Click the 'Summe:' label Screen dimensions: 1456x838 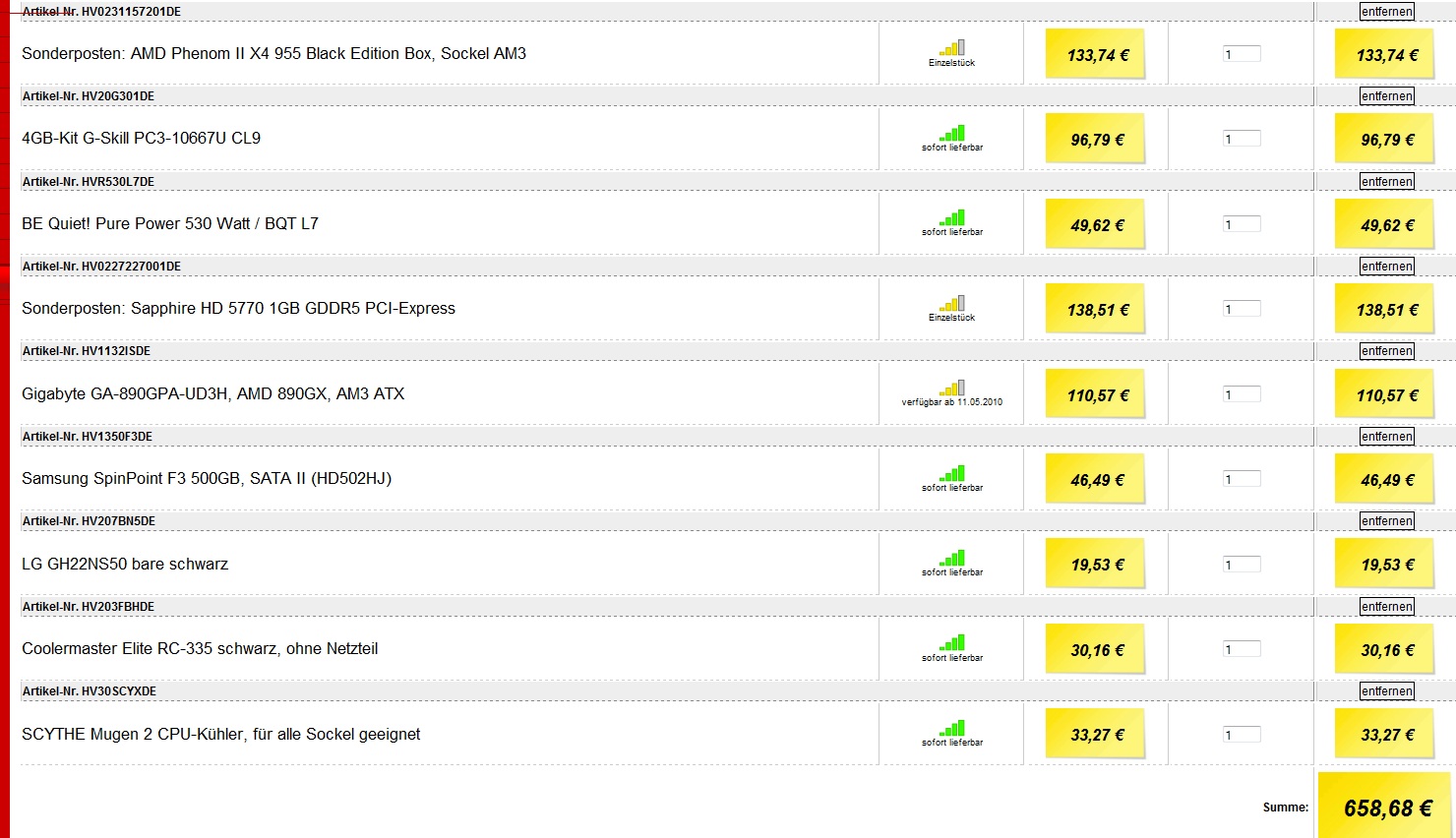point(1286,808)
